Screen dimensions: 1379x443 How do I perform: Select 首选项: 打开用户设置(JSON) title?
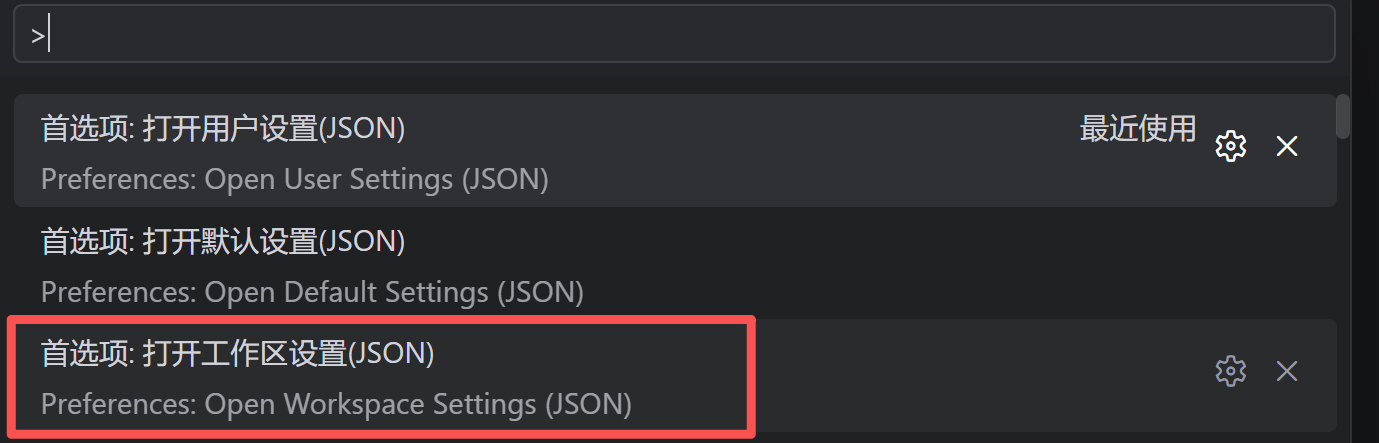[x=222, y=128]
